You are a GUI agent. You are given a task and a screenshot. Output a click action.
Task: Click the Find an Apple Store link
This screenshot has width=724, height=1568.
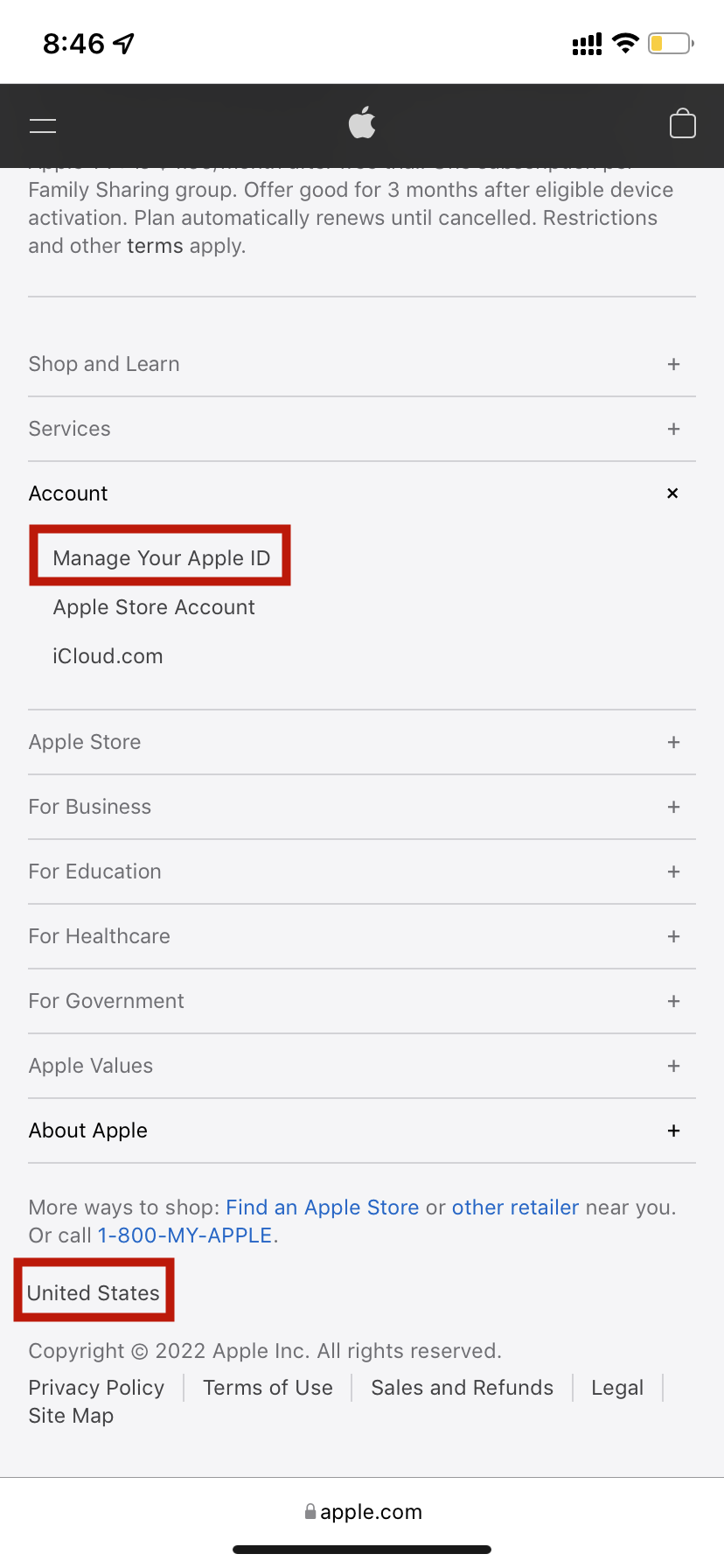(x=323, y=1207)
